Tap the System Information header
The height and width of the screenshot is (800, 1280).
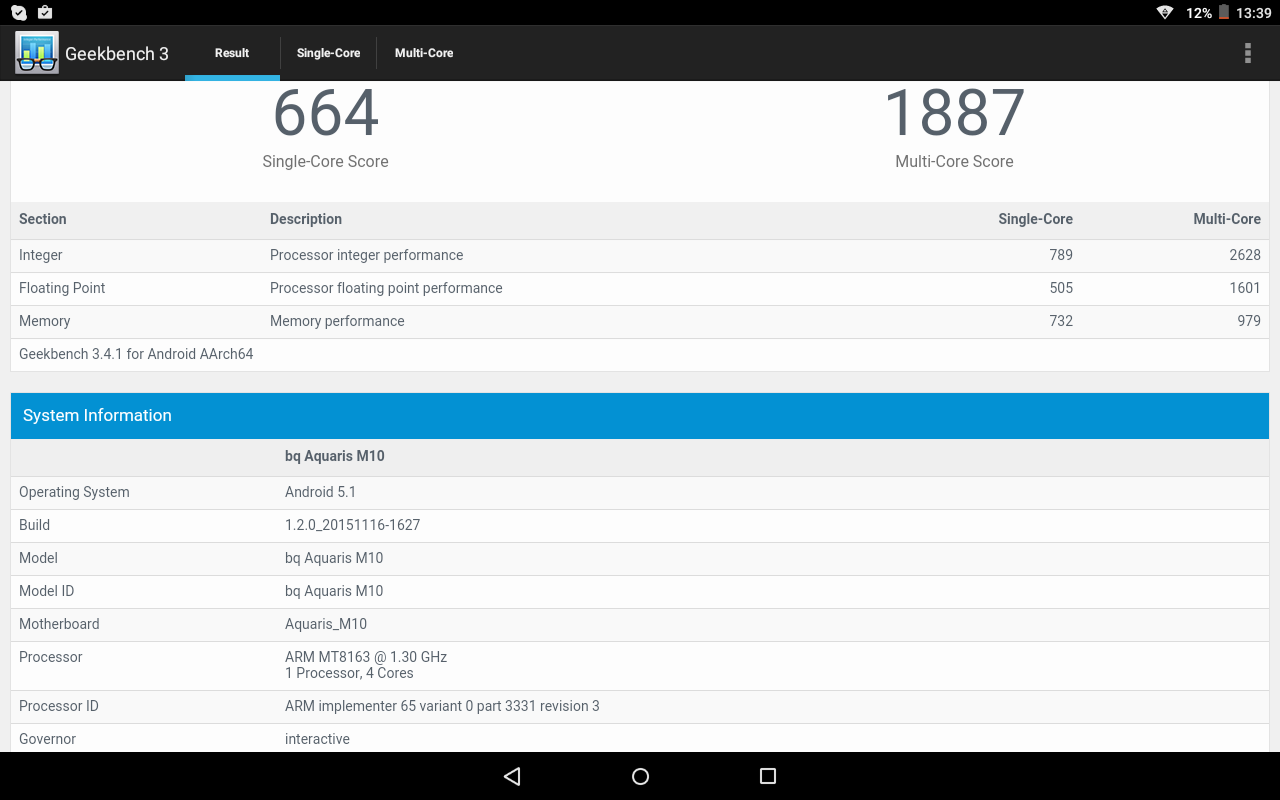click(640, 415)
